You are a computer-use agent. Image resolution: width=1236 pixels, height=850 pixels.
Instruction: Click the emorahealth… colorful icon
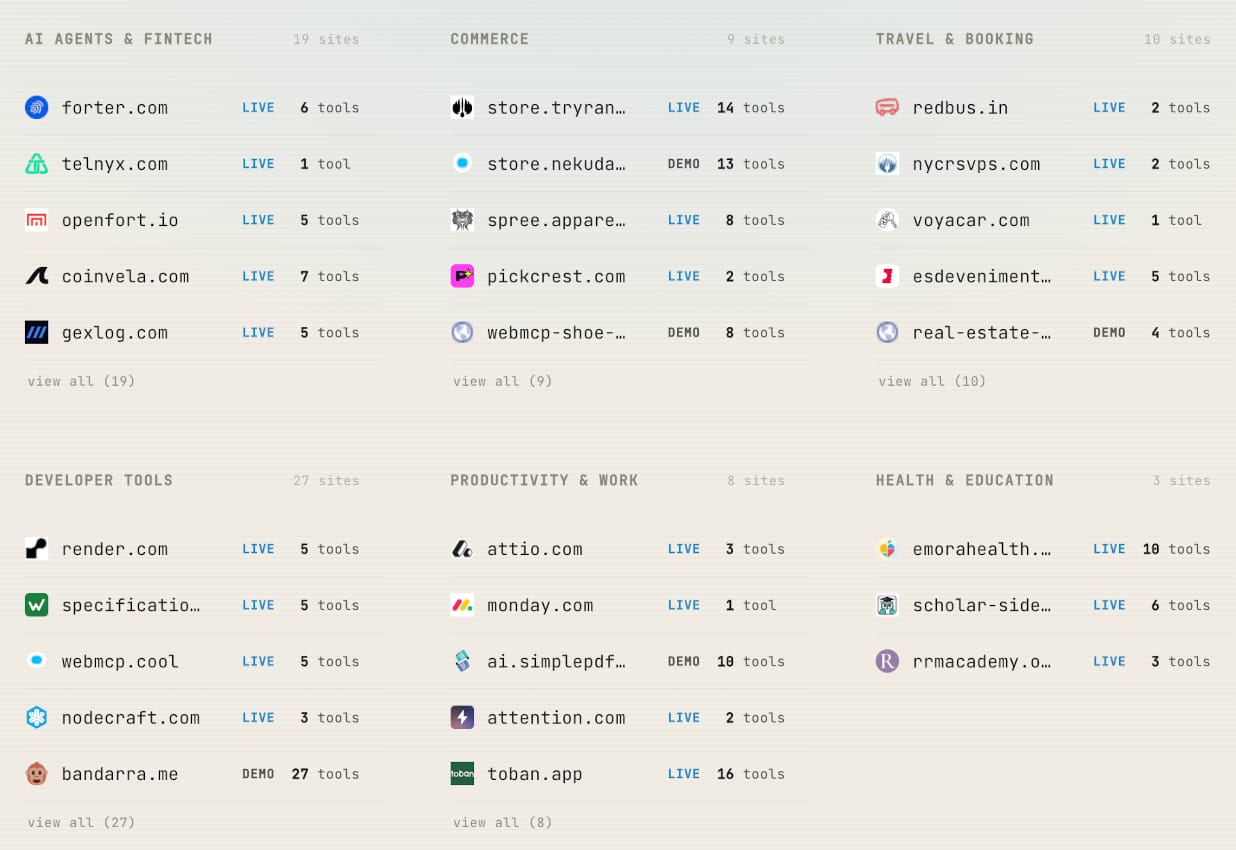[x=887, y=548]
